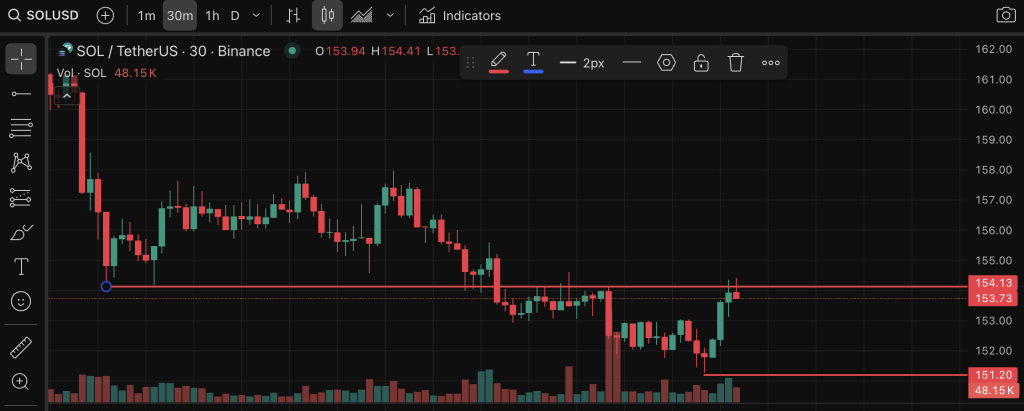Click the 154.13 horizontal line price label

[x=995, y=283]
